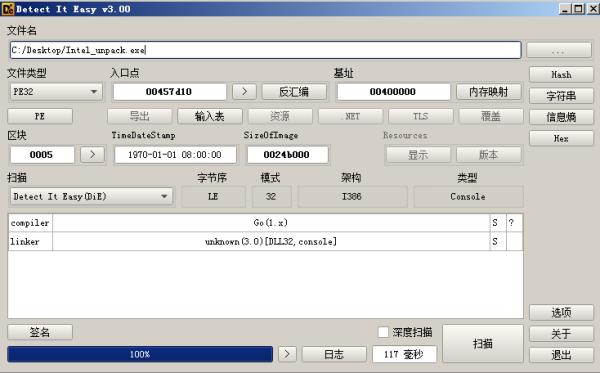Click arrow button next to sections count
Image resolution: width=600 pixels, height=373 pixels.
(x=92, y=155)
